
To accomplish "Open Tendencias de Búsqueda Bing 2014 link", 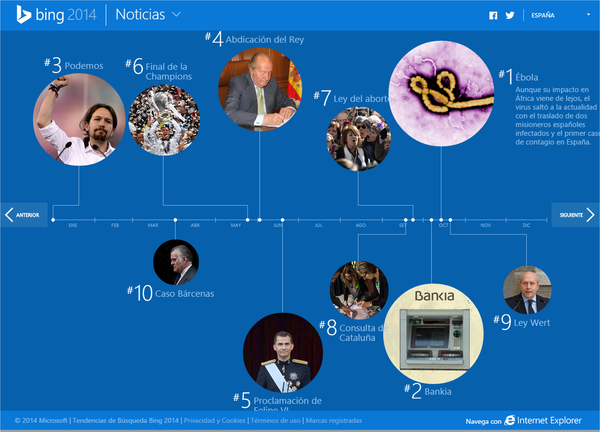I will (126, 421).
